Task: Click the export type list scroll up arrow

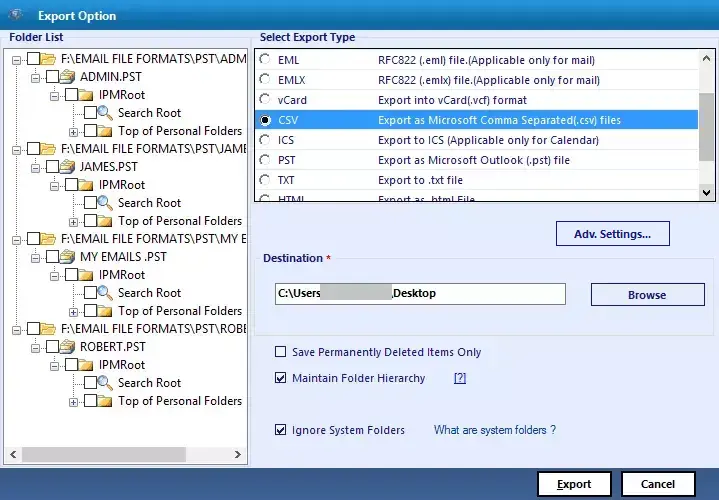Action: coord(707,58)
